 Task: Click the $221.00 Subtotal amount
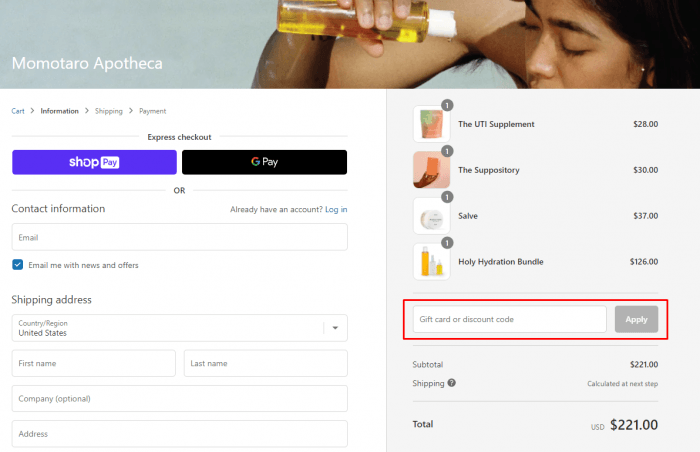pos(644,364)
